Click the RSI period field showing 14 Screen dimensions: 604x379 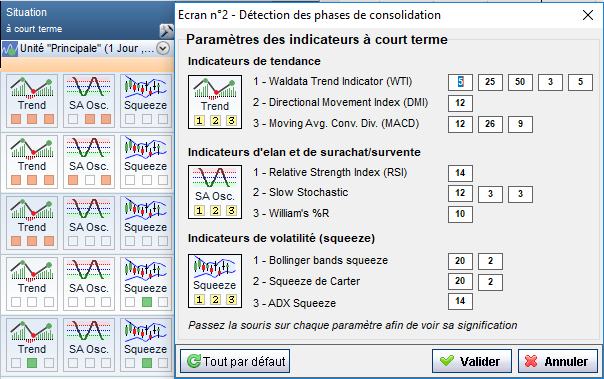point(460,173)
